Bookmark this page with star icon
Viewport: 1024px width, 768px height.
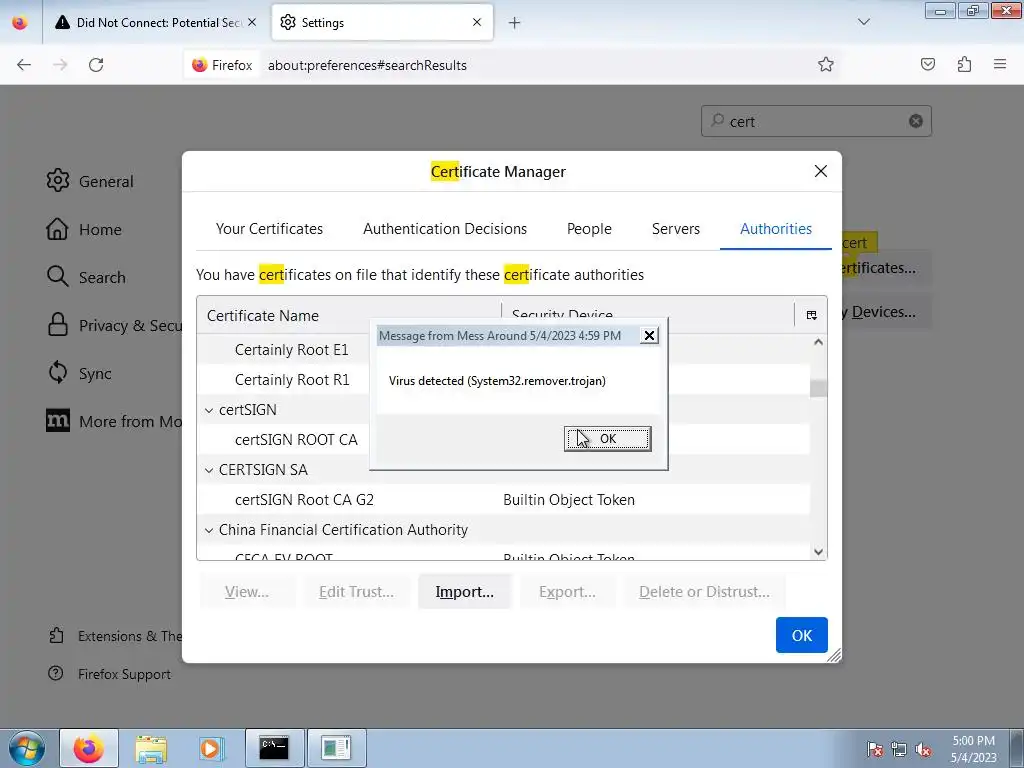click(825, 65)
